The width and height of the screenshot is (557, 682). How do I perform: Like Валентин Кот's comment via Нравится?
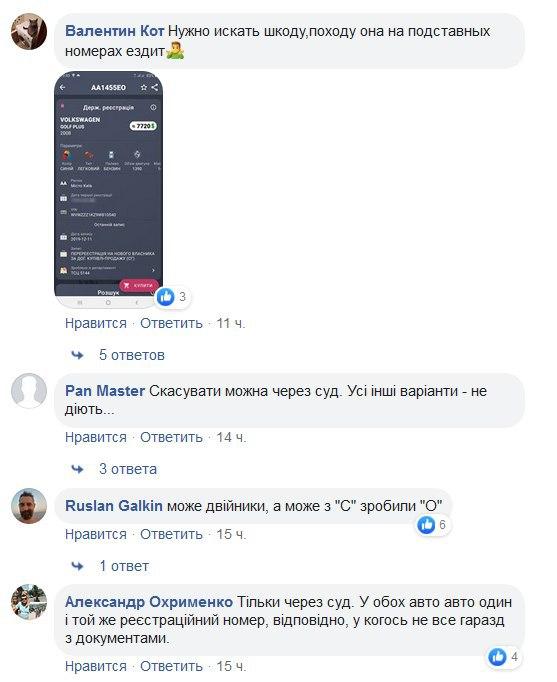click(x=96, y=323)
